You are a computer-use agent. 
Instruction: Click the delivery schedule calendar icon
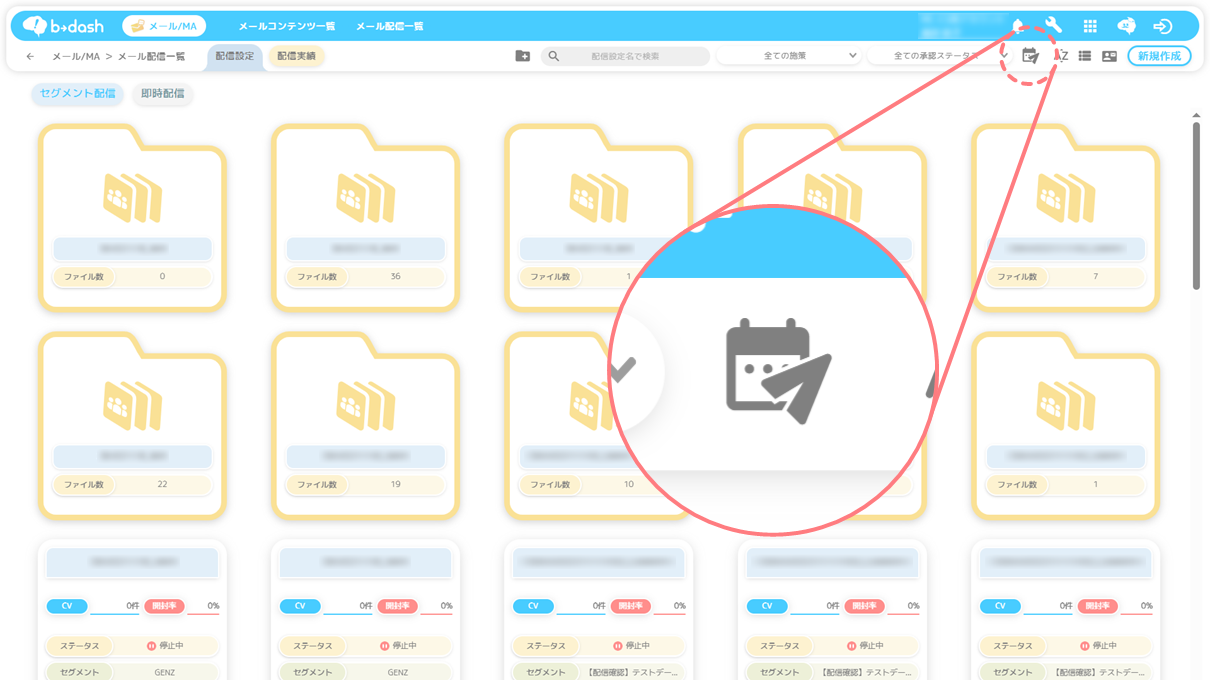pos(1030,56)
